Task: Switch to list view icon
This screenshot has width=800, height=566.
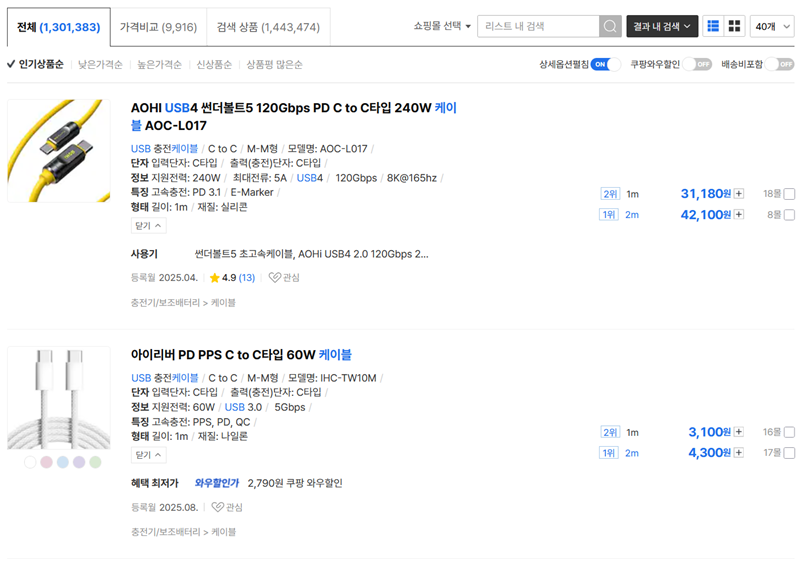Action: (x=713, y=26)
